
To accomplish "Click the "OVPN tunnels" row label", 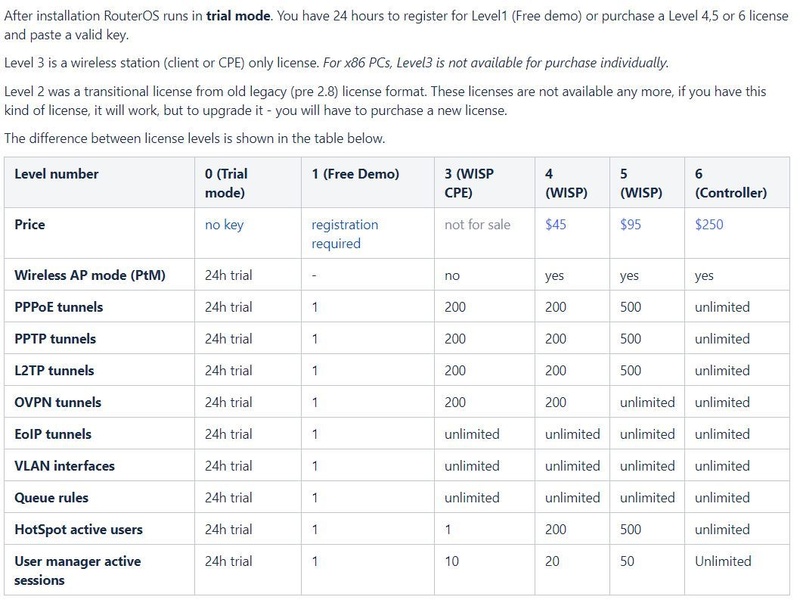I will click(58, 402).
